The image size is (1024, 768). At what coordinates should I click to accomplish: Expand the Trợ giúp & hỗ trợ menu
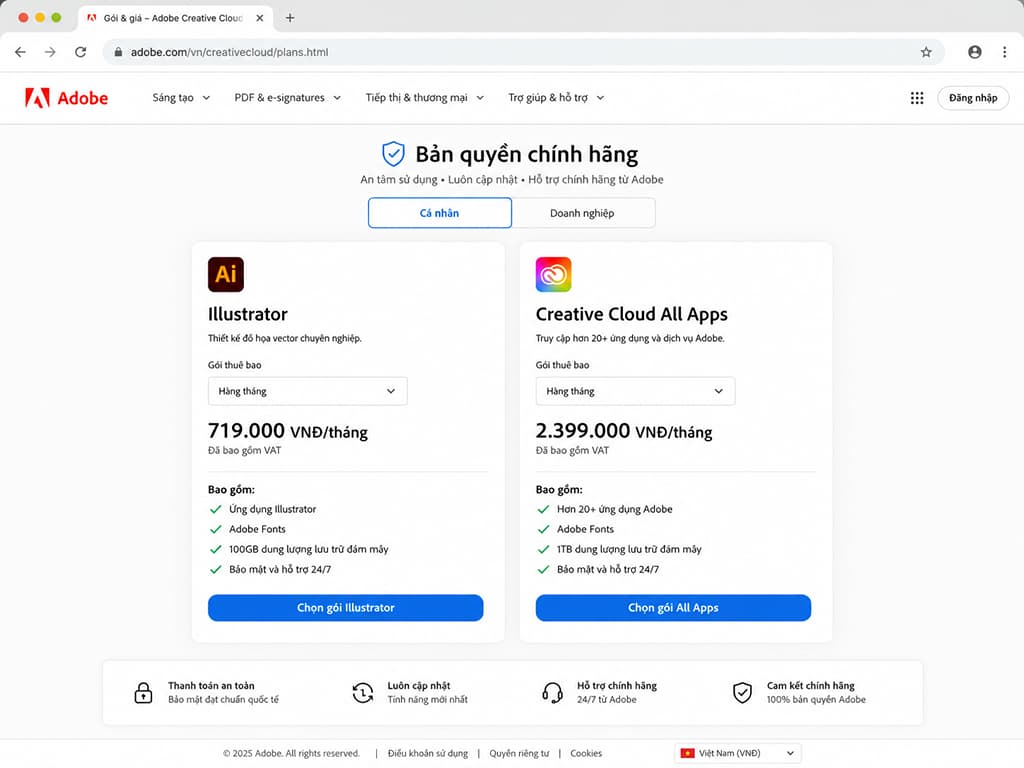pyautogui.click(x=556, y=98)
